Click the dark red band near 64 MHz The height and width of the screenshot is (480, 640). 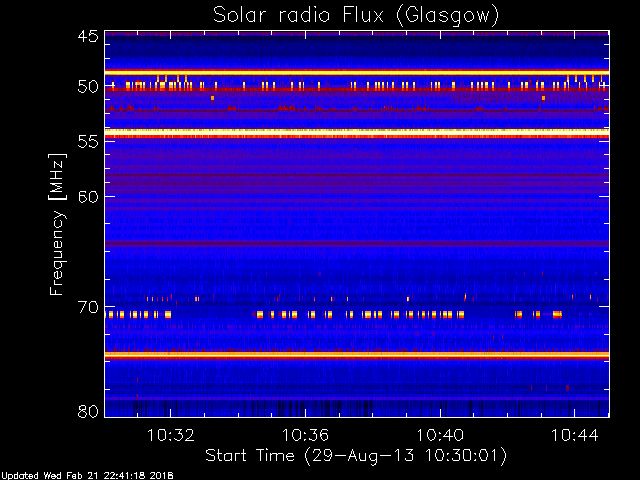tap(357, 244)
